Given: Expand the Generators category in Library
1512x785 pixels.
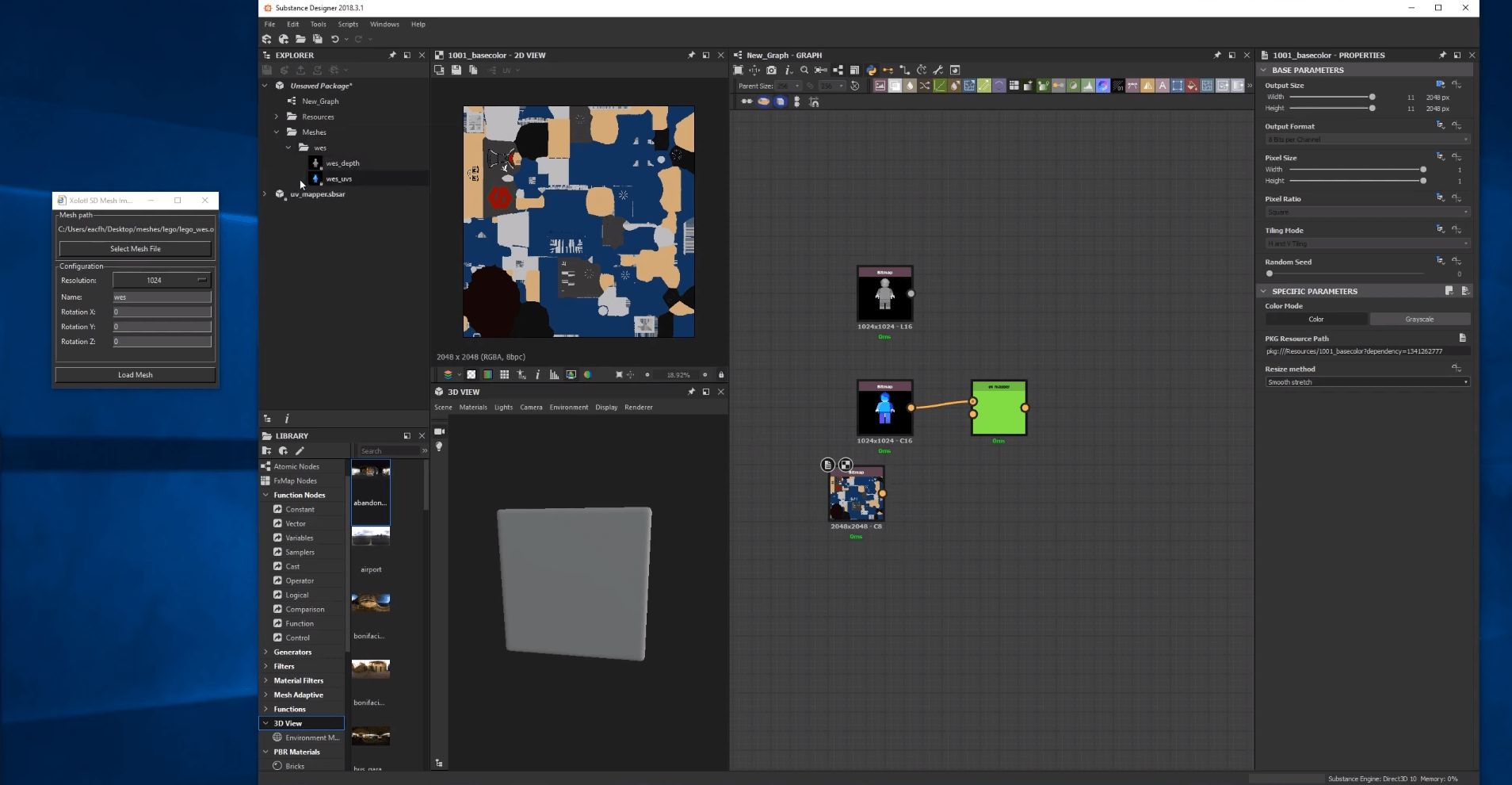Looking at the screenshot, I should (x=265, y=652).
